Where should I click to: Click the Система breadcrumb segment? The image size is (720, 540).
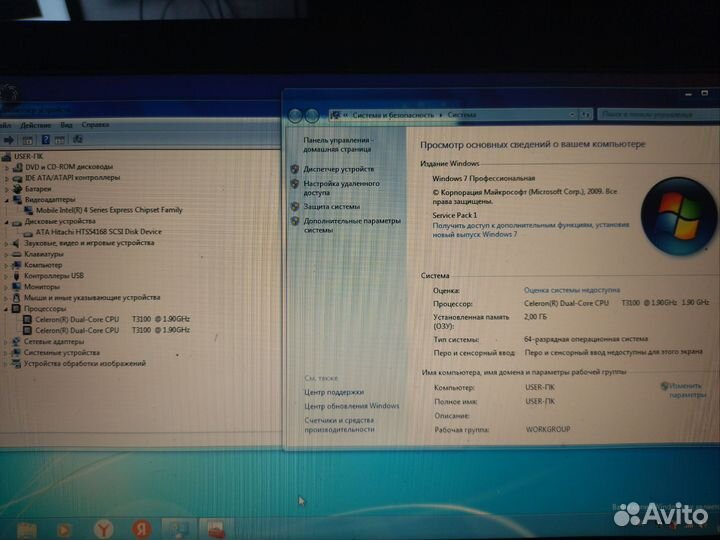click(462, 115)
